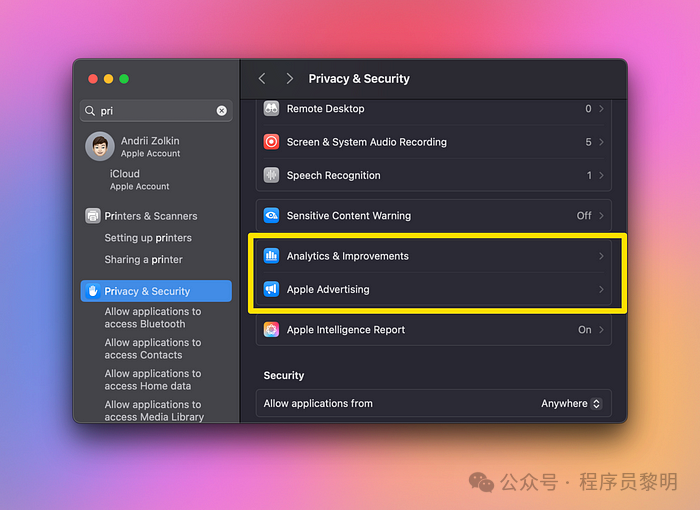Click the Sensitive Content Warning eye icon
The image size is (700, 510).
coord(271,216)
